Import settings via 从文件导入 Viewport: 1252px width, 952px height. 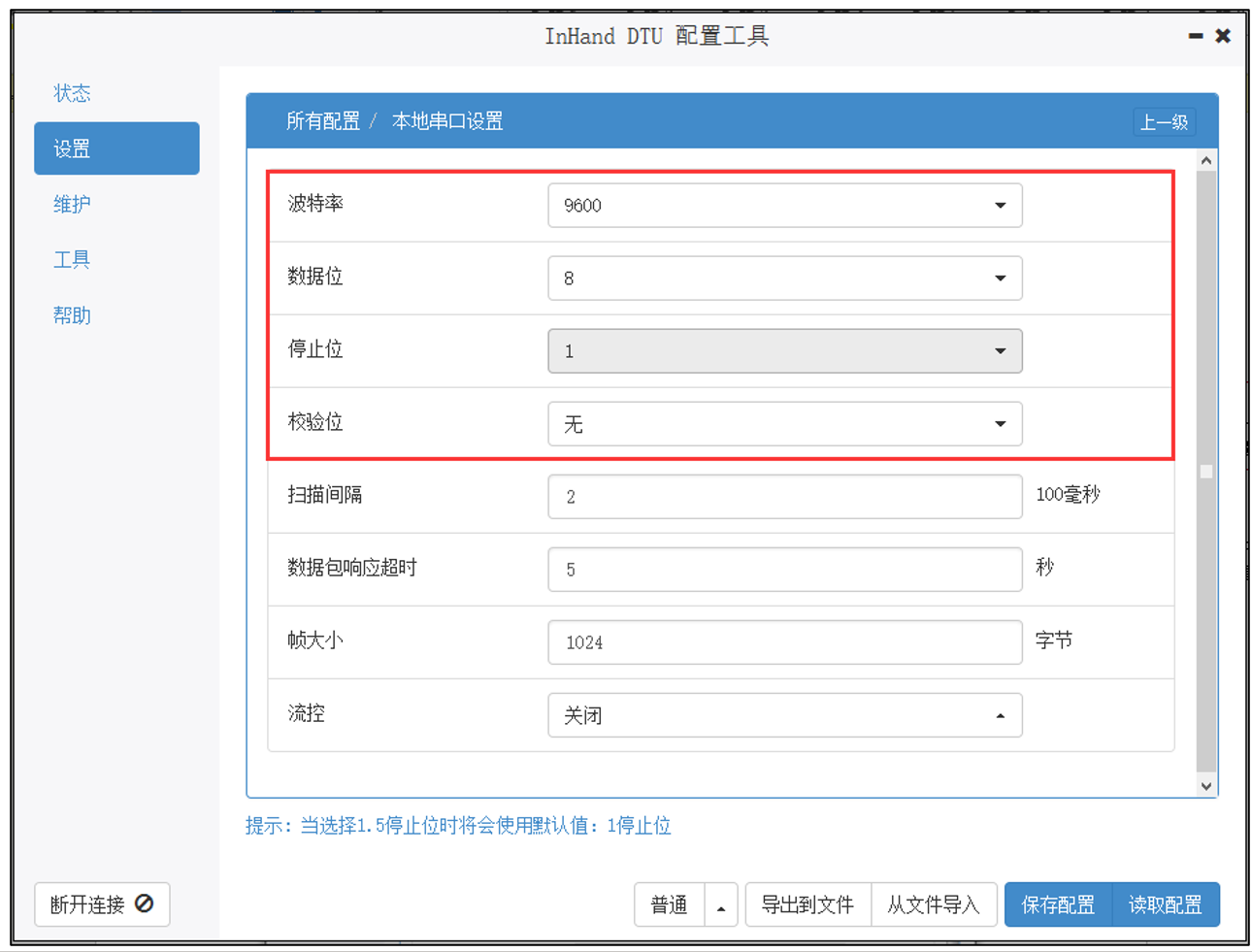tap(934, 904)
